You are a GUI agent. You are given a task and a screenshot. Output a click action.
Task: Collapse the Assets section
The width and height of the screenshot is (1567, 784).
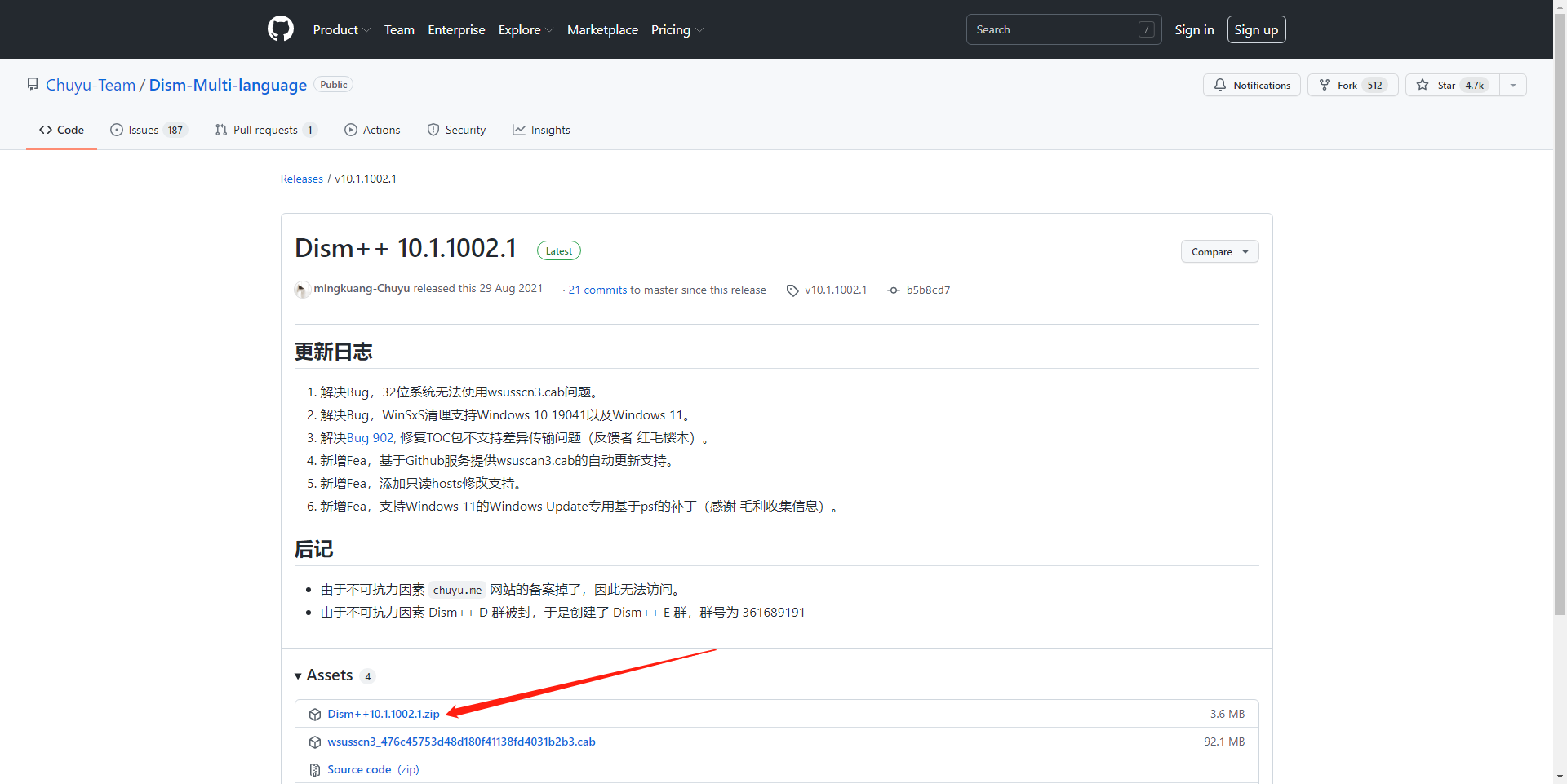324,675
